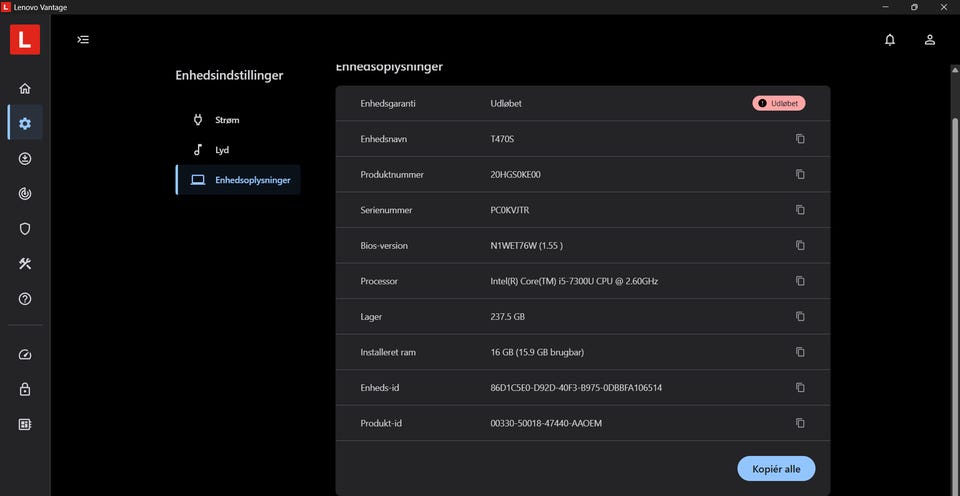Click the N1WET76W (1.55 ) BIOS text
960x496 pixels.
coord(527,246)
